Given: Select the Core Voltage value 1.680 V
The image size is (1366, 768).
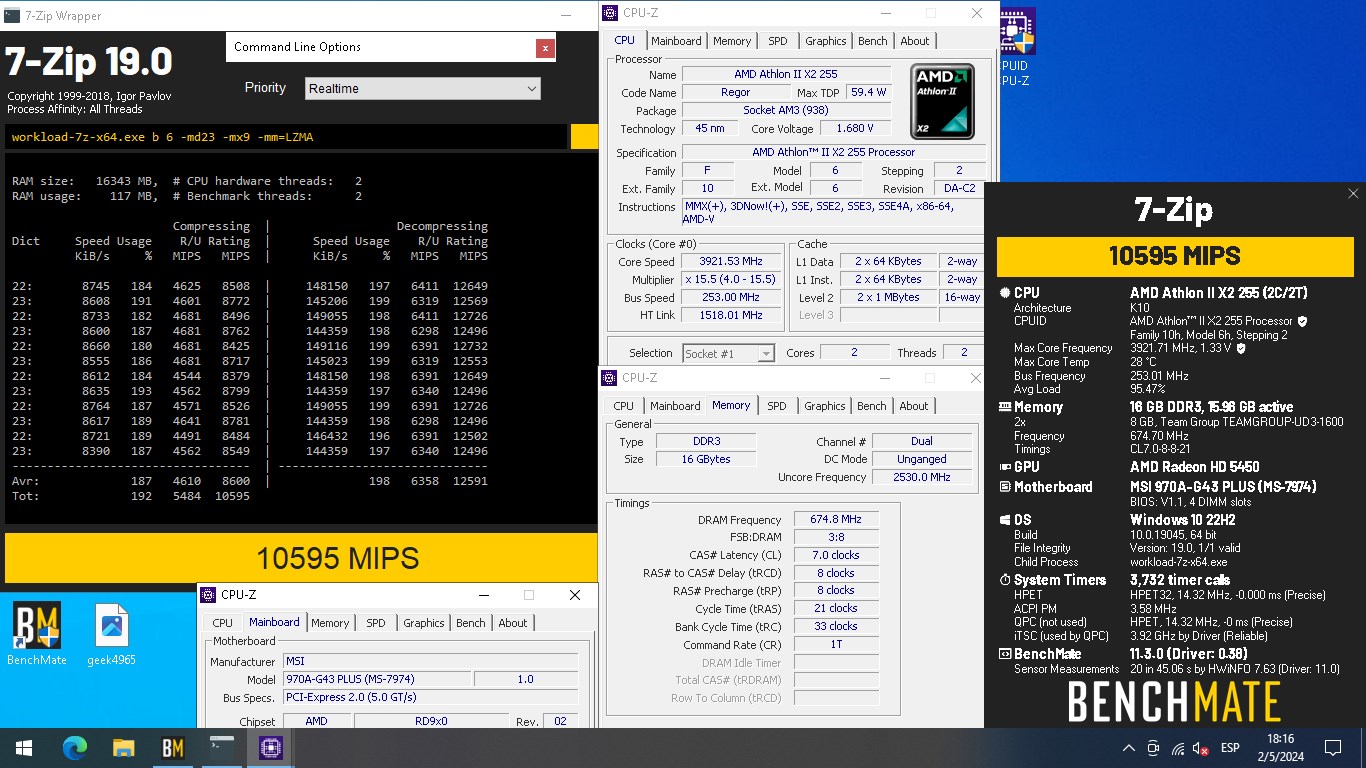Looking at the screenshot, I should pos(854,129).
